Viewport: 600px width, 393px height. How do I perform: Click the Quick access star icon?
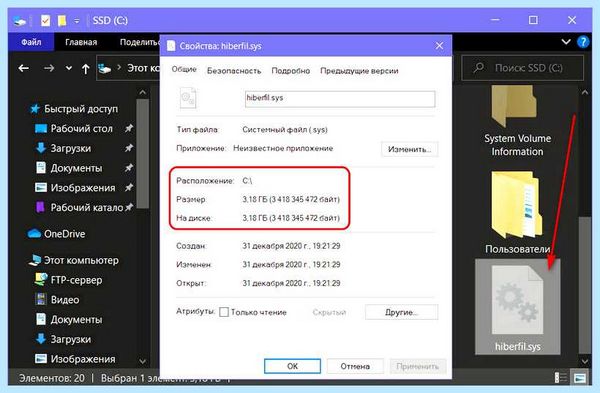pyautogui.click(x=35, y=109)
